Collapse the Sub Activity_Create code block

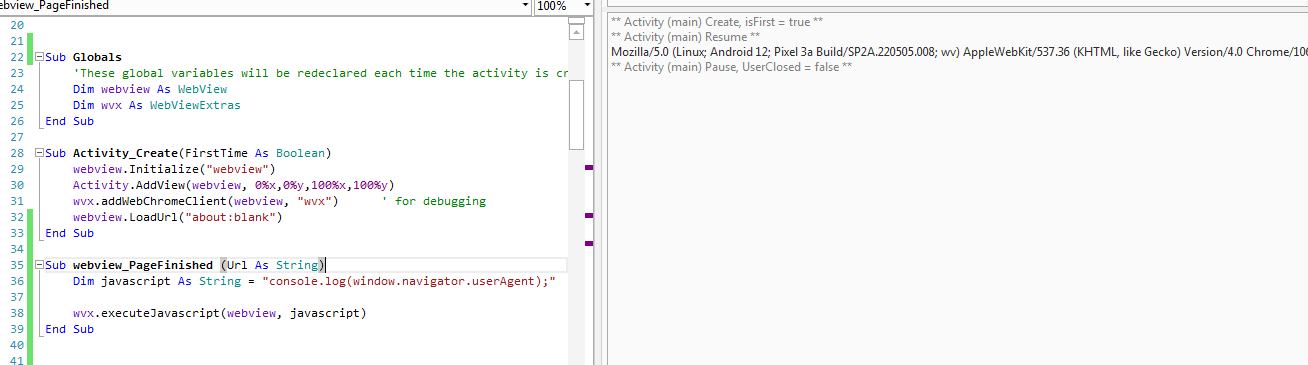(39, 153)
